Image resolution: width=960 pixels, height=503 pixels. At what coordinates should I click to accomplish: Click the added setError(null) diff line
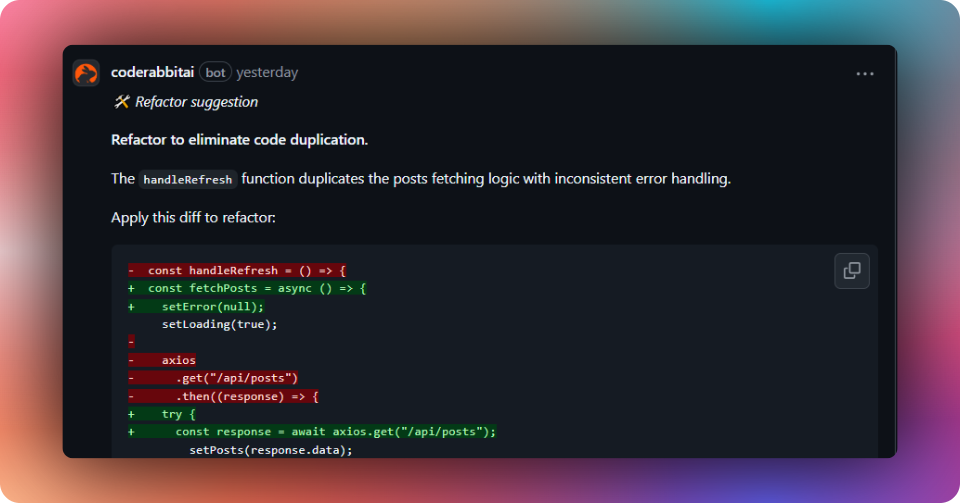point(212,306)
